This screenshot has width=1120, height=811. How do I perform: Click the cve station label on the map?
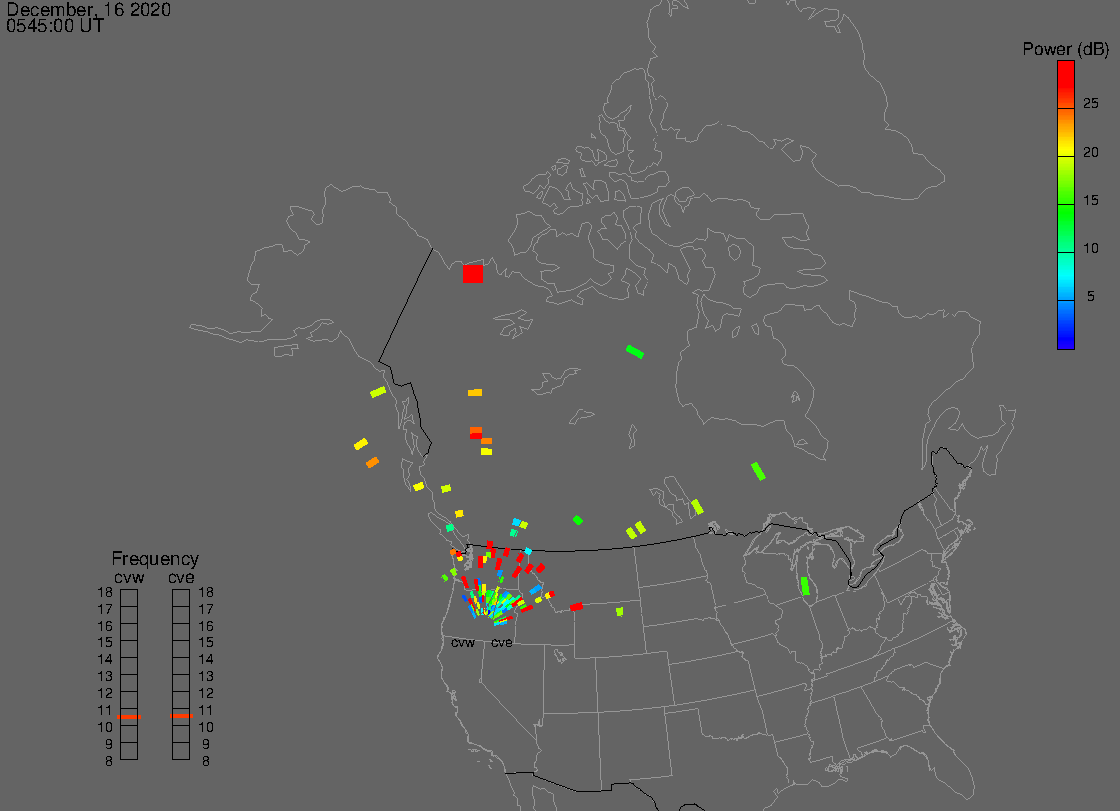pyautogui.click(x=501, y=643)
